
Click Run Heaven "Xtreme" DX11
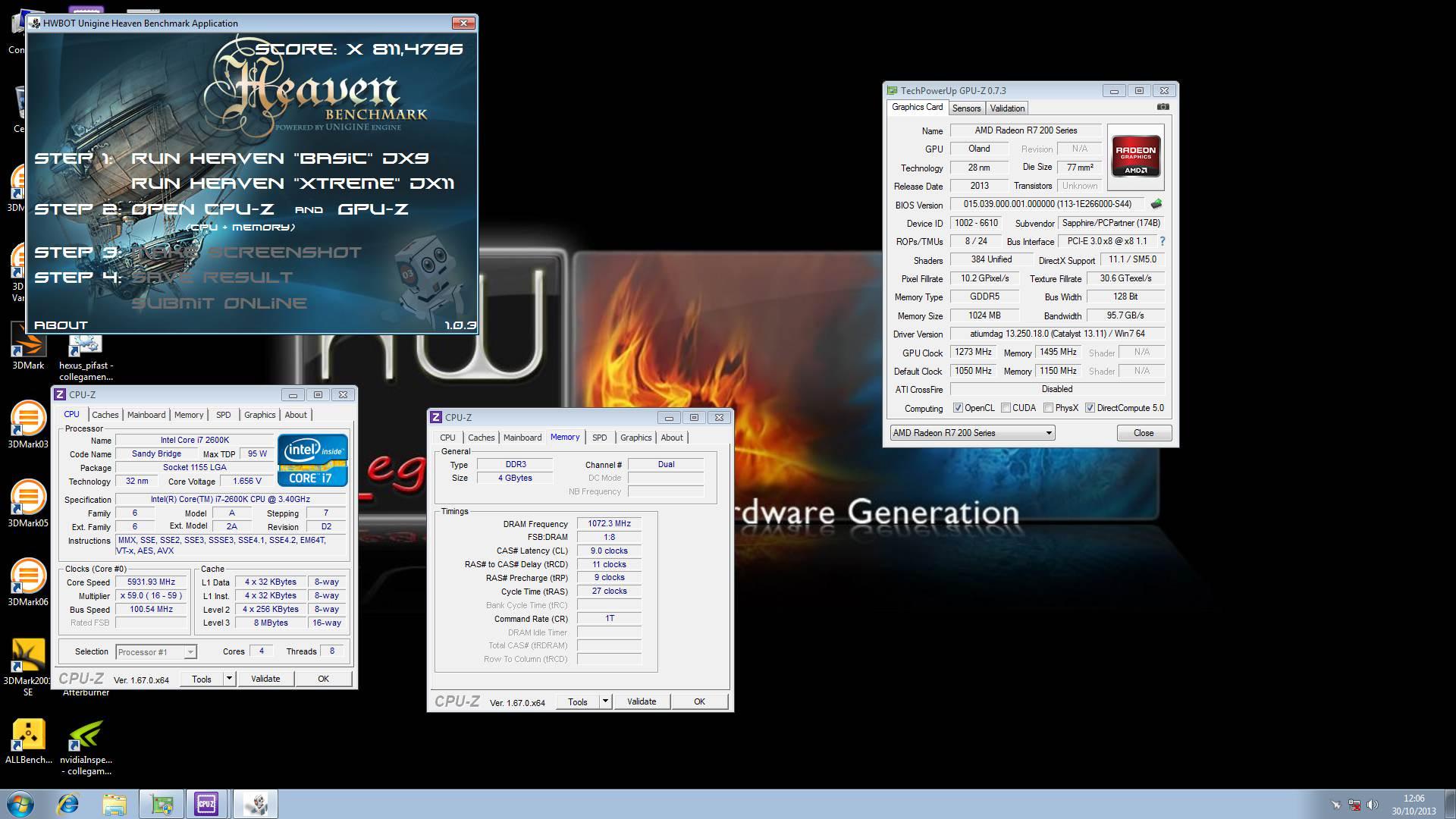pyautogui.click(x=293, y=183)
